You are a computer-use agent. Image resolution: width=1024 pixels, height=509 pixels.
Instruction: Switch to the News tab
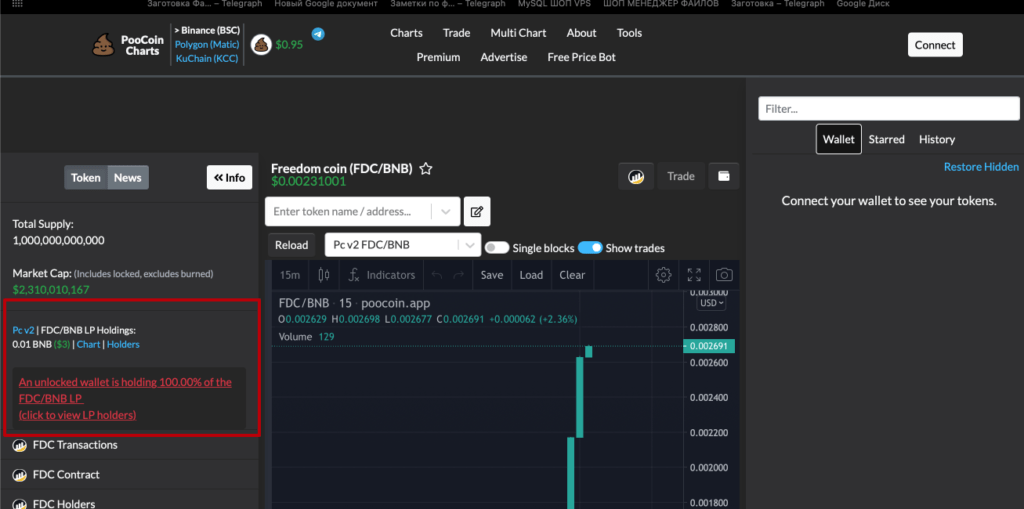(128, 178)
